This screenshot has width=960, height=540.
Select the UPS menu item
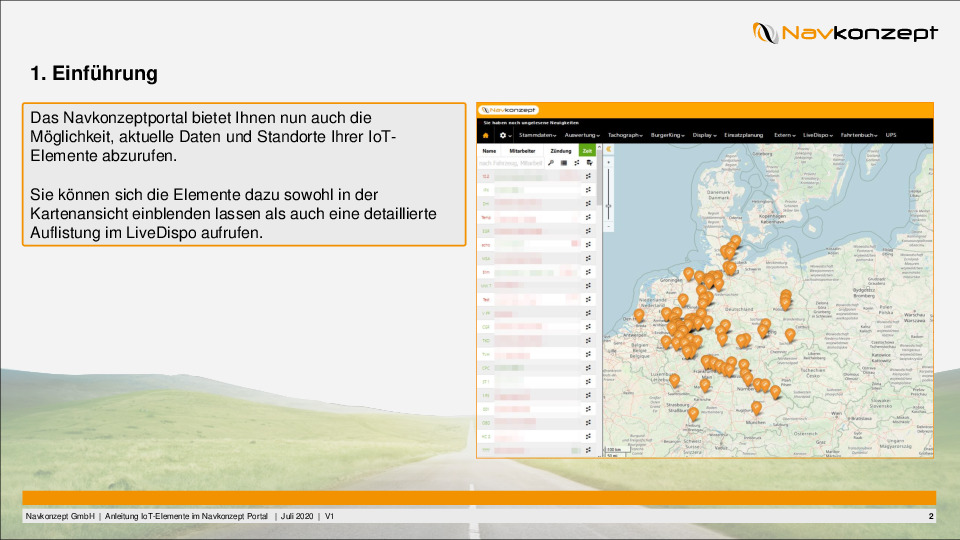(x=891, y=135)
